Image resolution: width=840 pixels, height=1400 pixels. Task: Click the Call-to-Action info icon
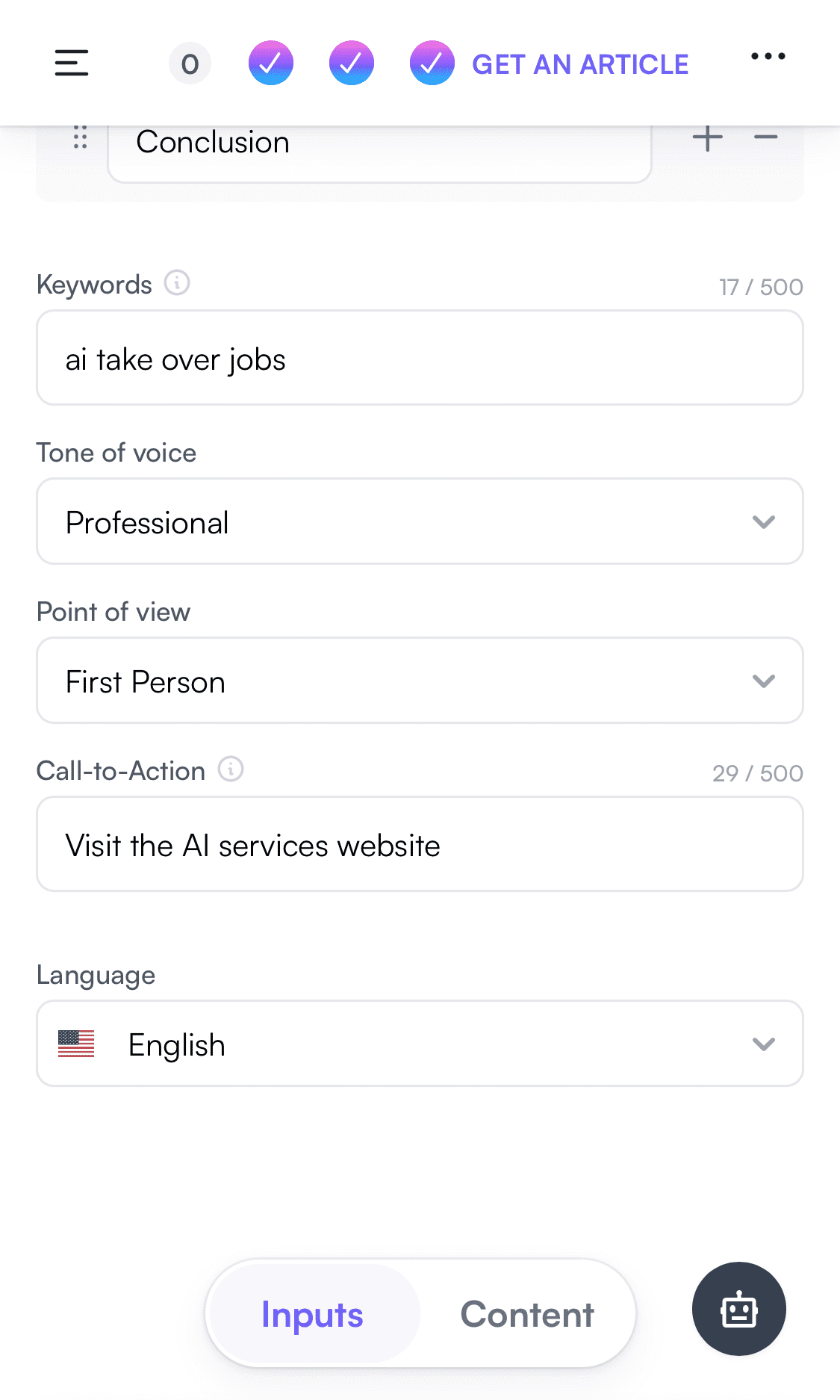231,769
